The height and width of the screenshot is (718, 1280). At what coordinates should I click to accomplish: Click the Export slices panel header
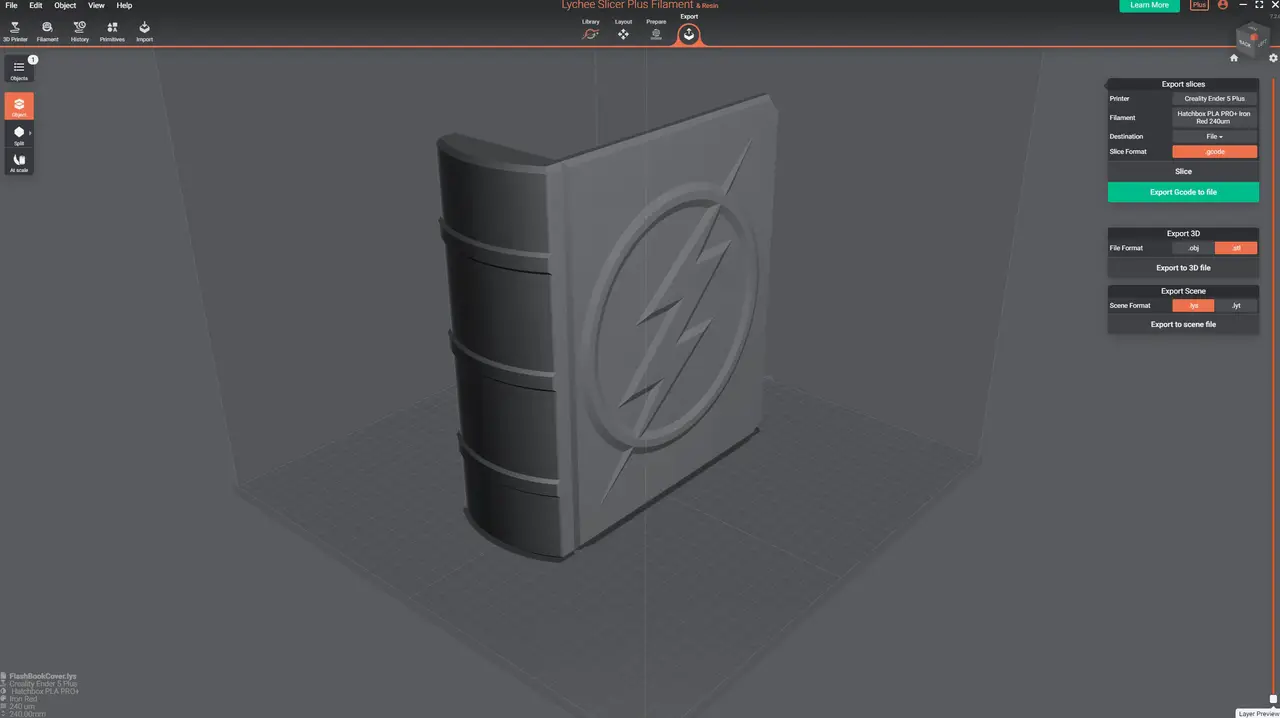pyautogui.click(x=1183, y=84)
